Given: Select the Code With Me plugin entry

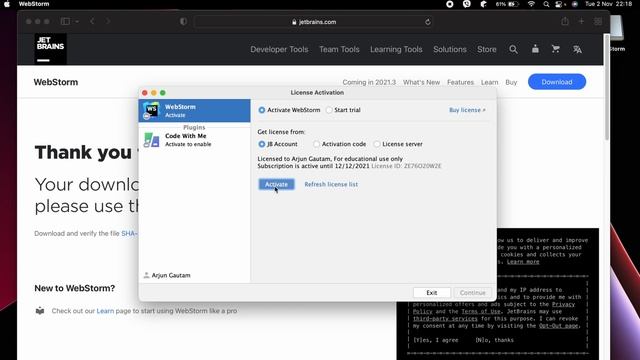Looking at the screenshot, I should pyautogui.click(x=194, y=140).
